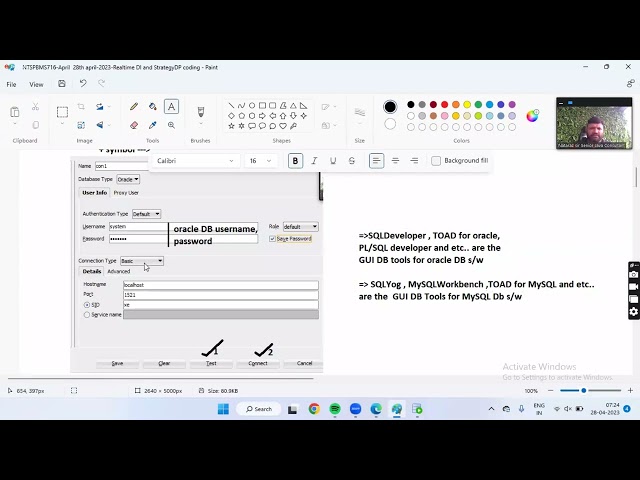Center align the text
The width and height of the screenshot is (640, 480).
pos(396,161)
